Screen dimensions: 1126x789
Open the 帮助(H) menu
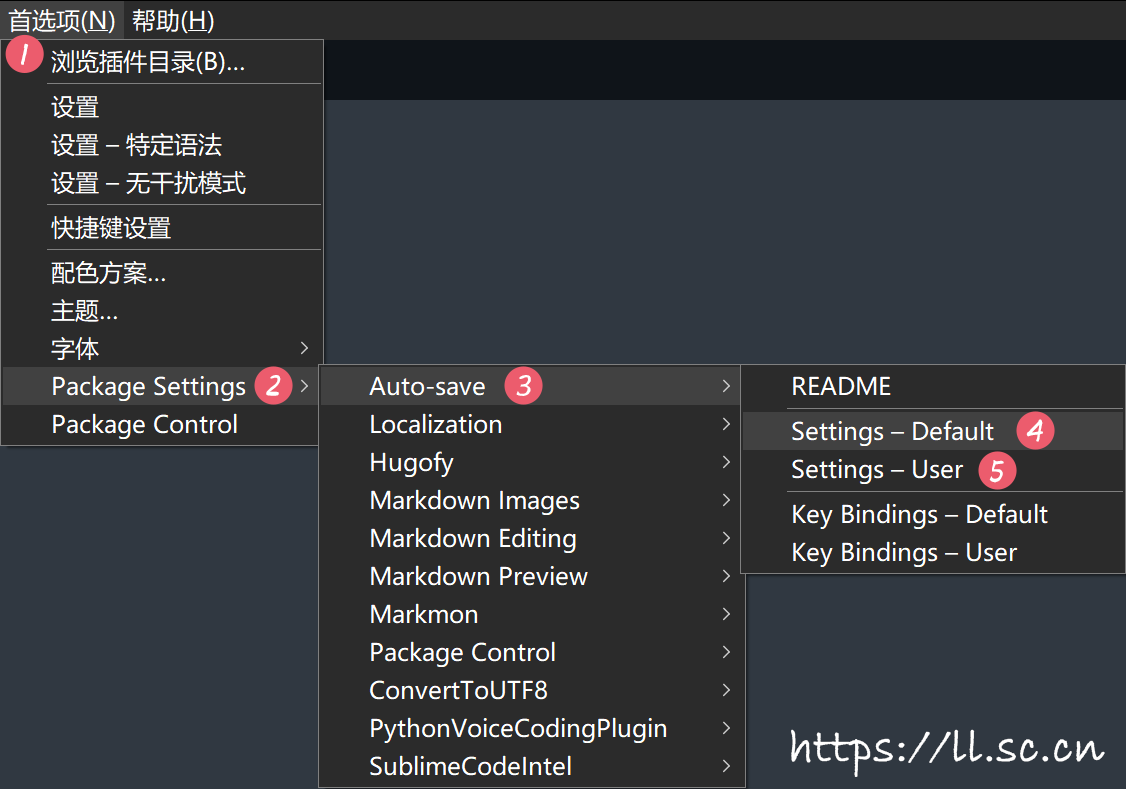pyautogui.click(x=173, y=20)
